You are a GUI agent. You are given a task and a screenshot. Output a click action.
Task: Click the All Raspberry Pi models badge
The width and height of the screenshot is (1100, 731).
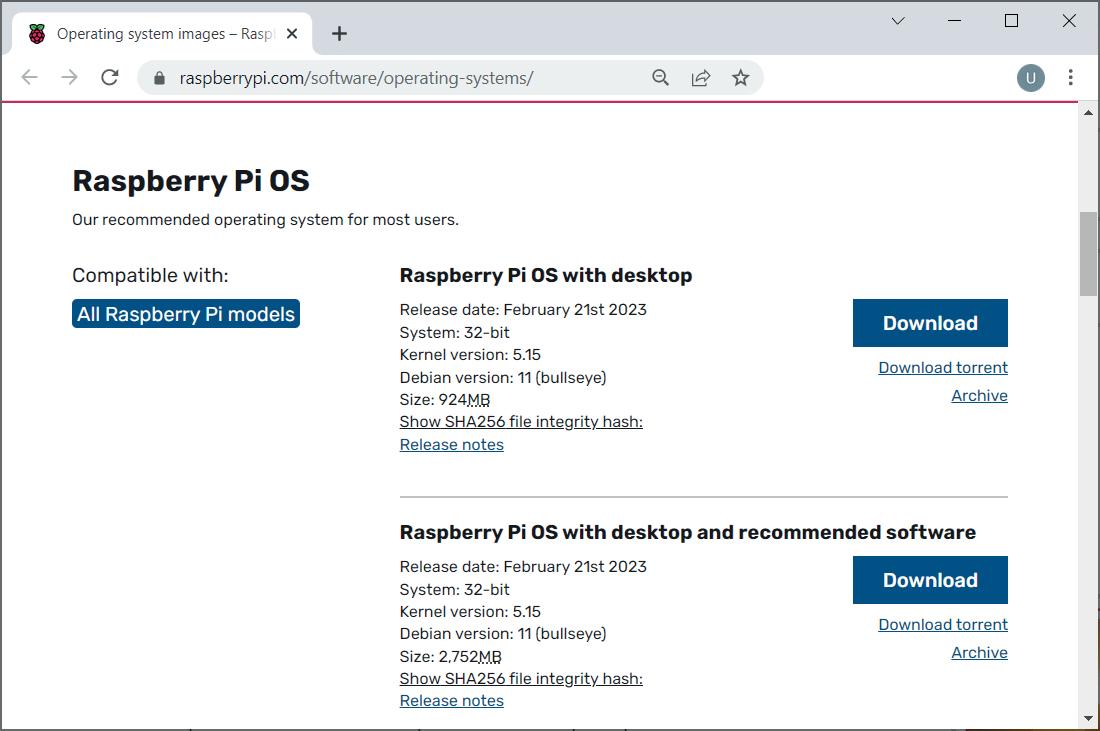pyautogui.click(x=185, y=314)
